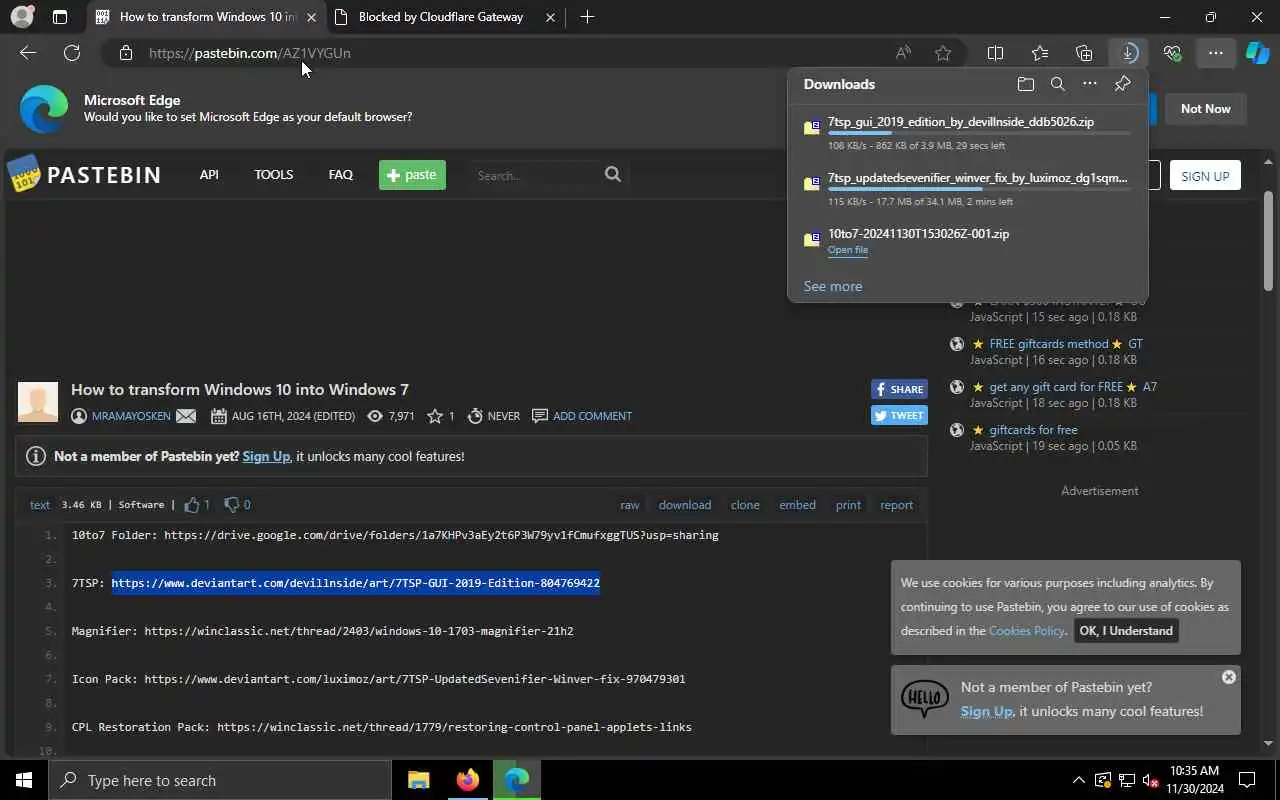
Task: Close the Not a member popup
Action: click(x=1229, y=677)
